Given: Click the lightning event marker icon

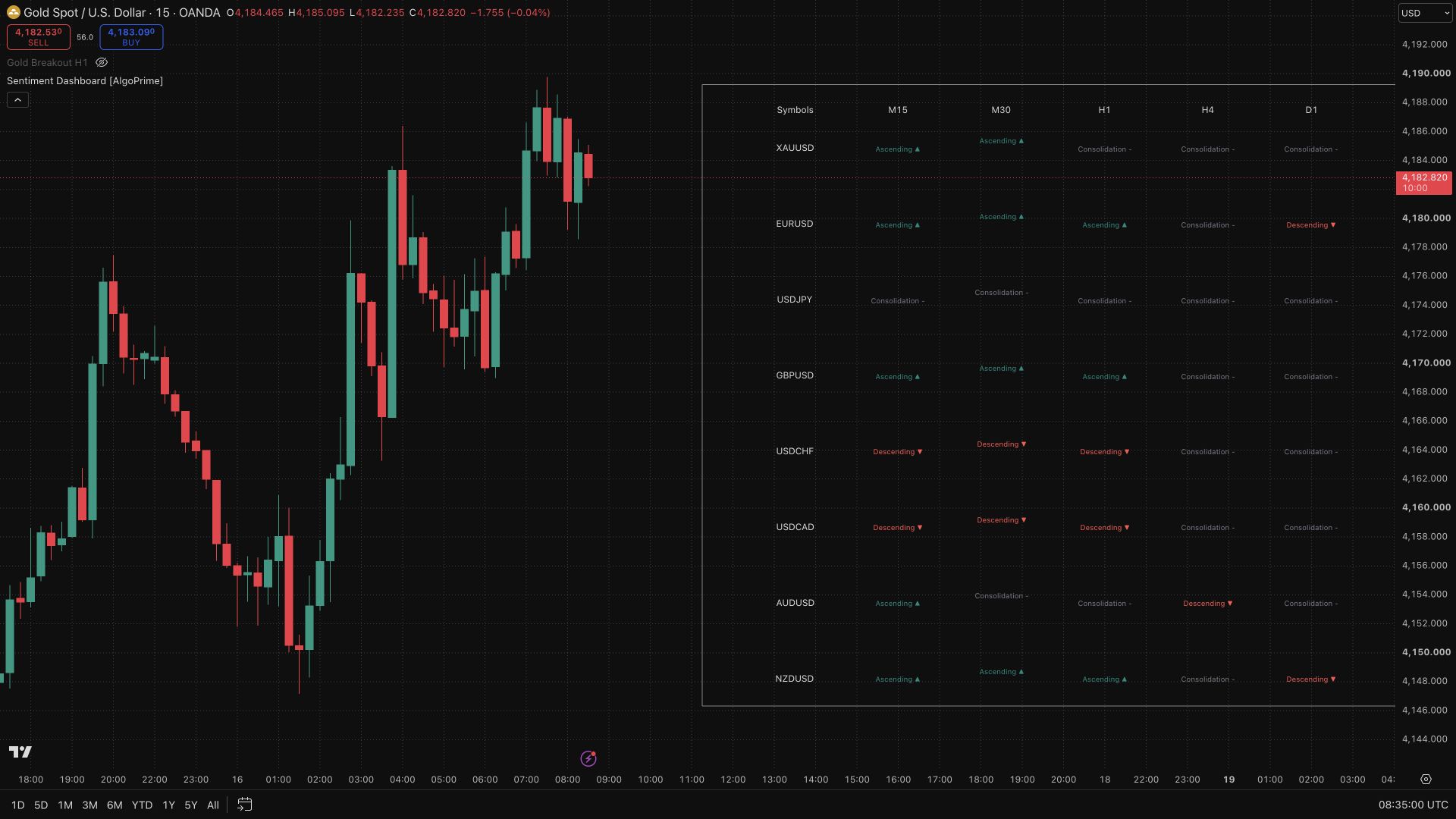Looking at the screenshot, I should coord(588,758).
